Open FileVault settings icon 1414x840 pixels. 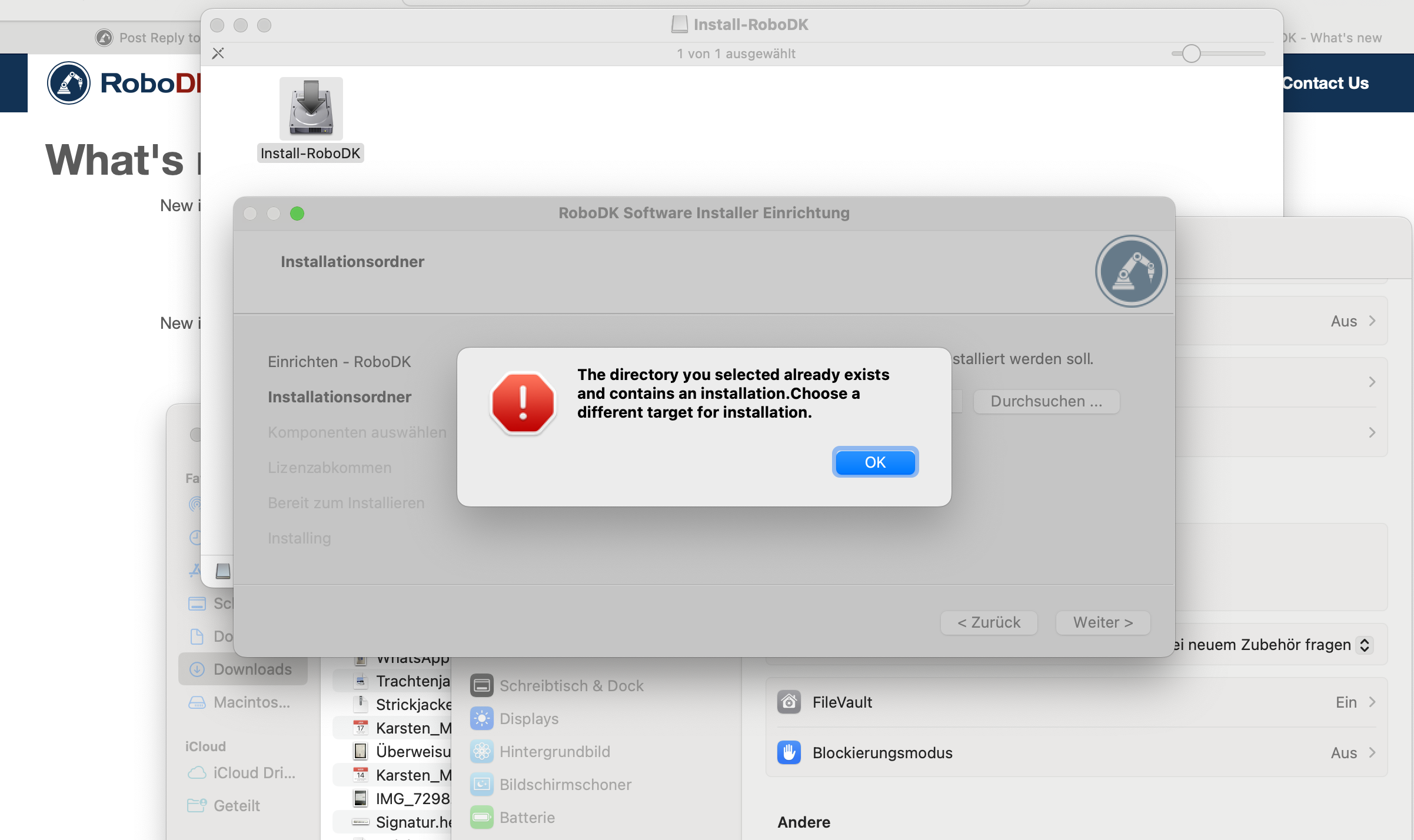788,702
